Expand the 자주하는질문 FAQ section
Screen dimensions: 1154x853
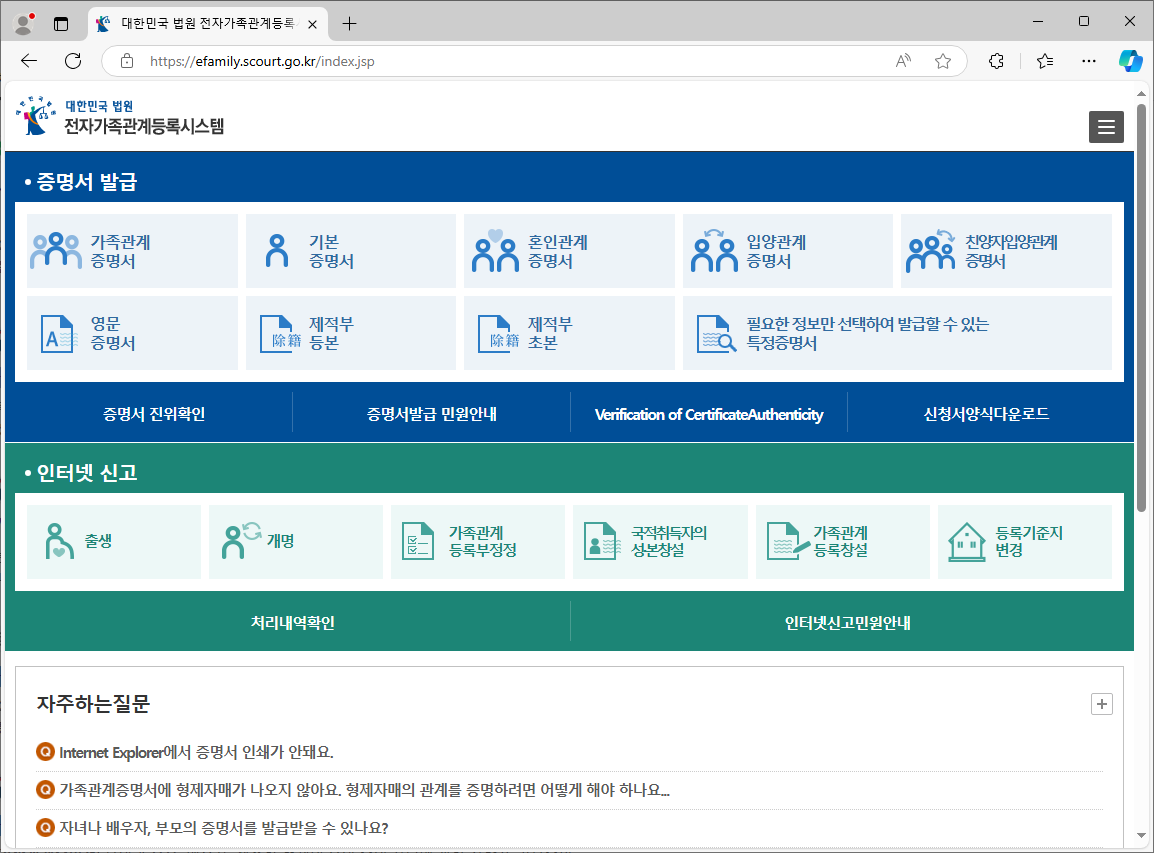click(1101, 704)
